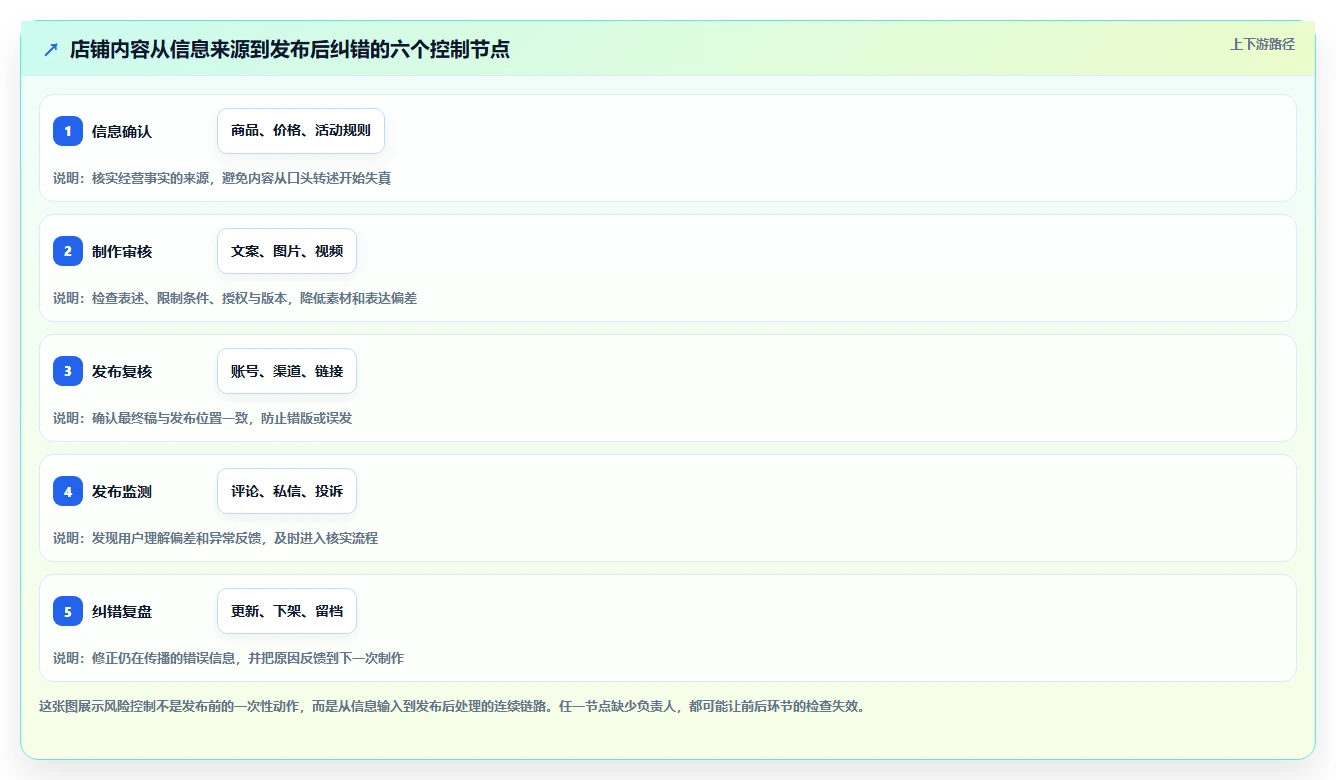
Task: Select the 账号、渠道、链接 chip
Action: click(287, 371)
